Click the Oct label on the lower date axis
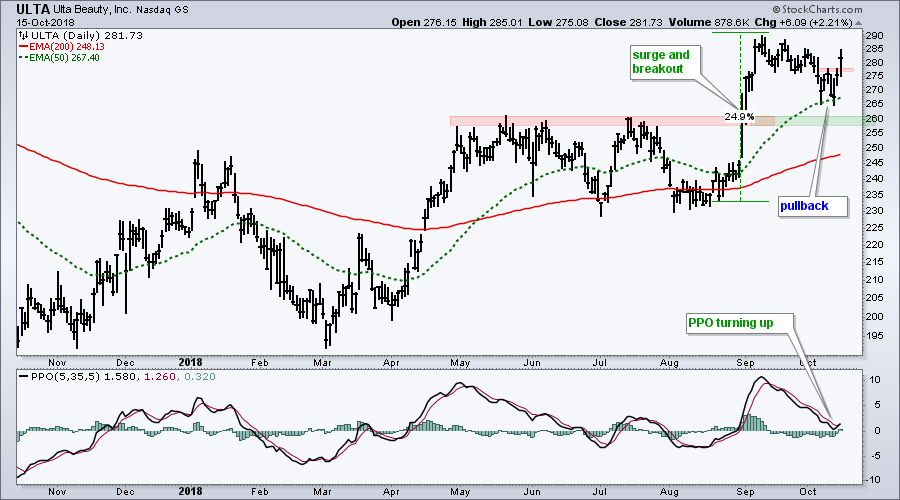The width and height of the screenshot is (900, 500). click(808, 491)
